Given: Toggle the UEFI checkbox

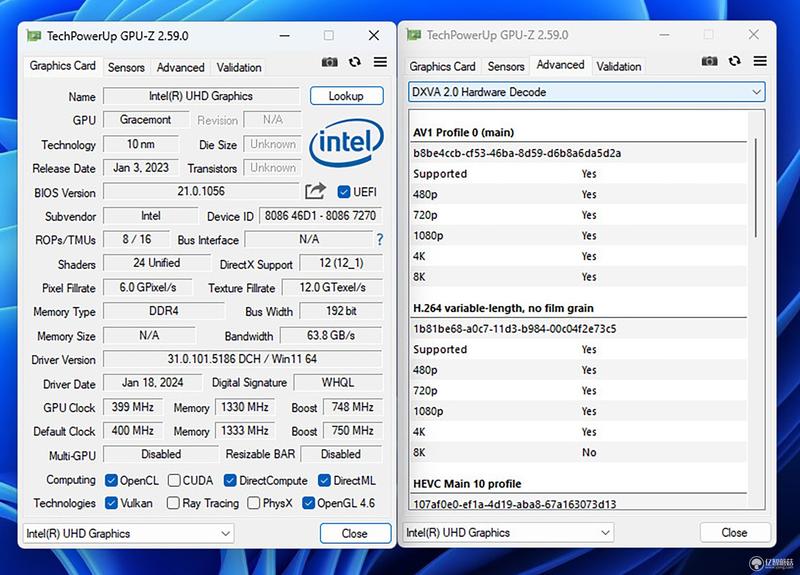Looking at the screenshot, I should pyautogui.click(x=344, y=192).
